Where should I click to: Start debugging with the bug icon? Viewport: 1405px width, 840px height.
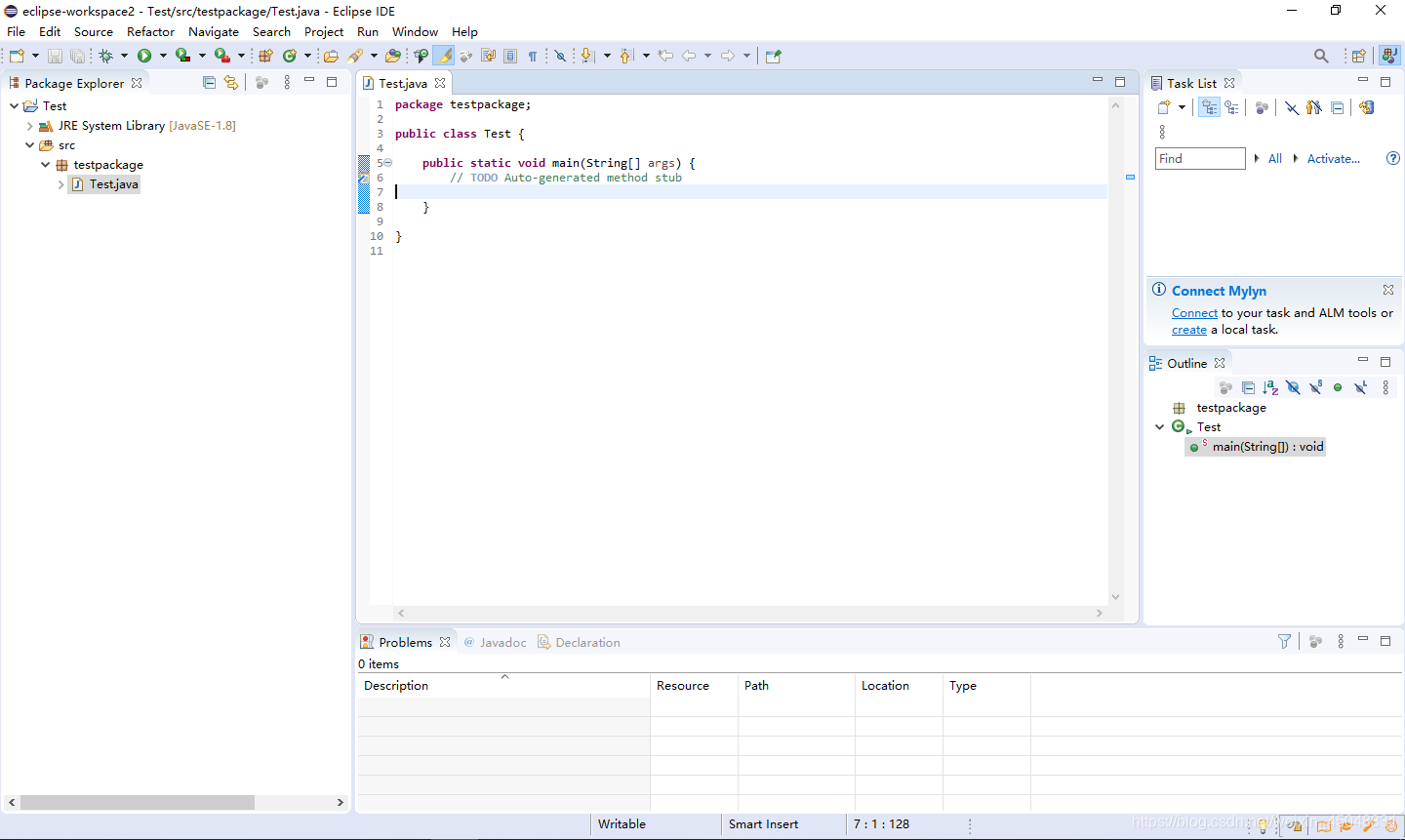coord(106,56)
